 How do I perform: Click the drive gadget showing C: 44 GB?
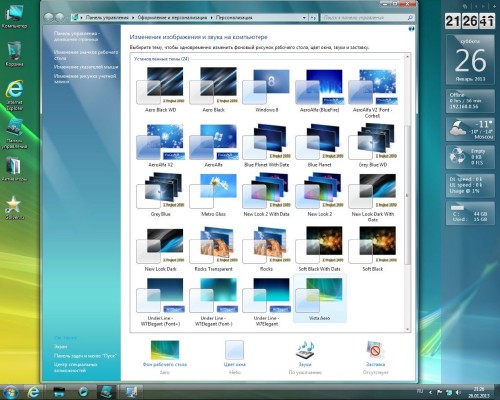(470, 213)
